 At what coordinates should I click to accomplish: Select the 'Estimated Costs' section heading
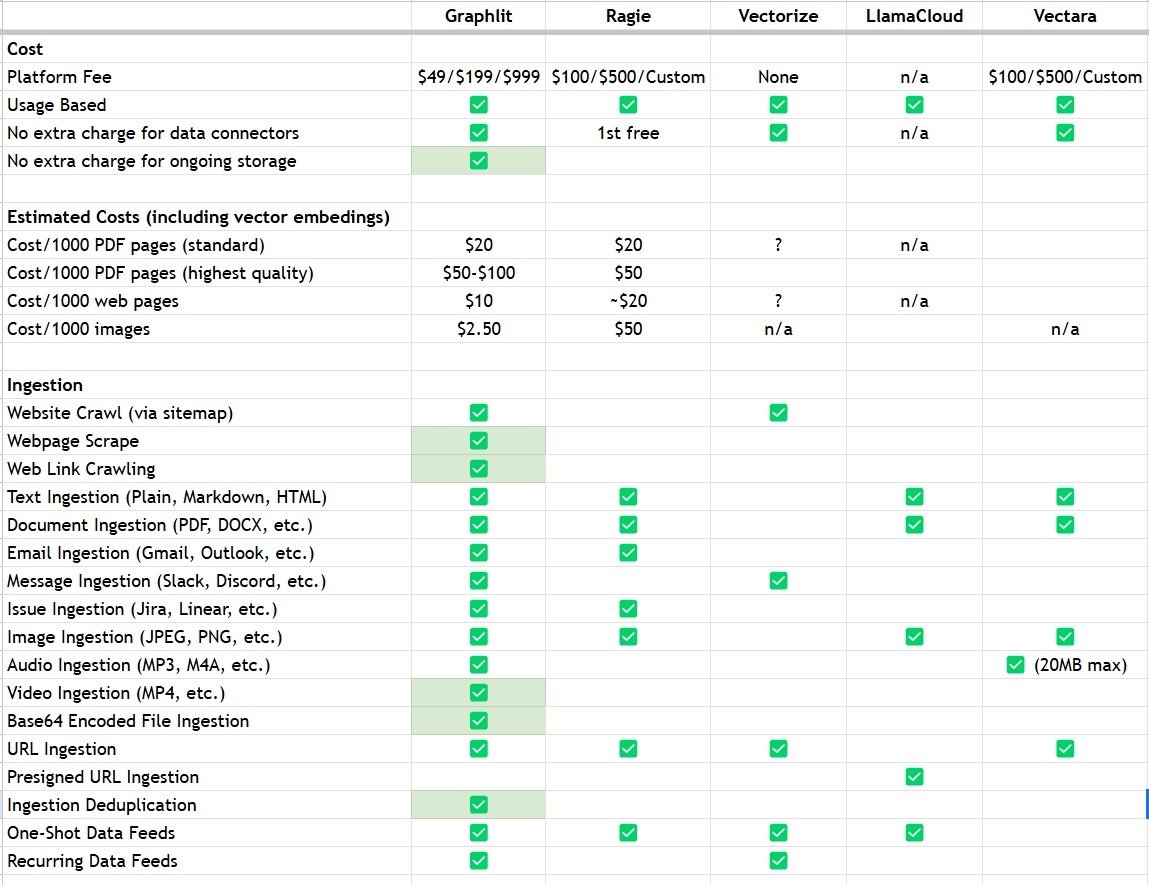[198, 217]
